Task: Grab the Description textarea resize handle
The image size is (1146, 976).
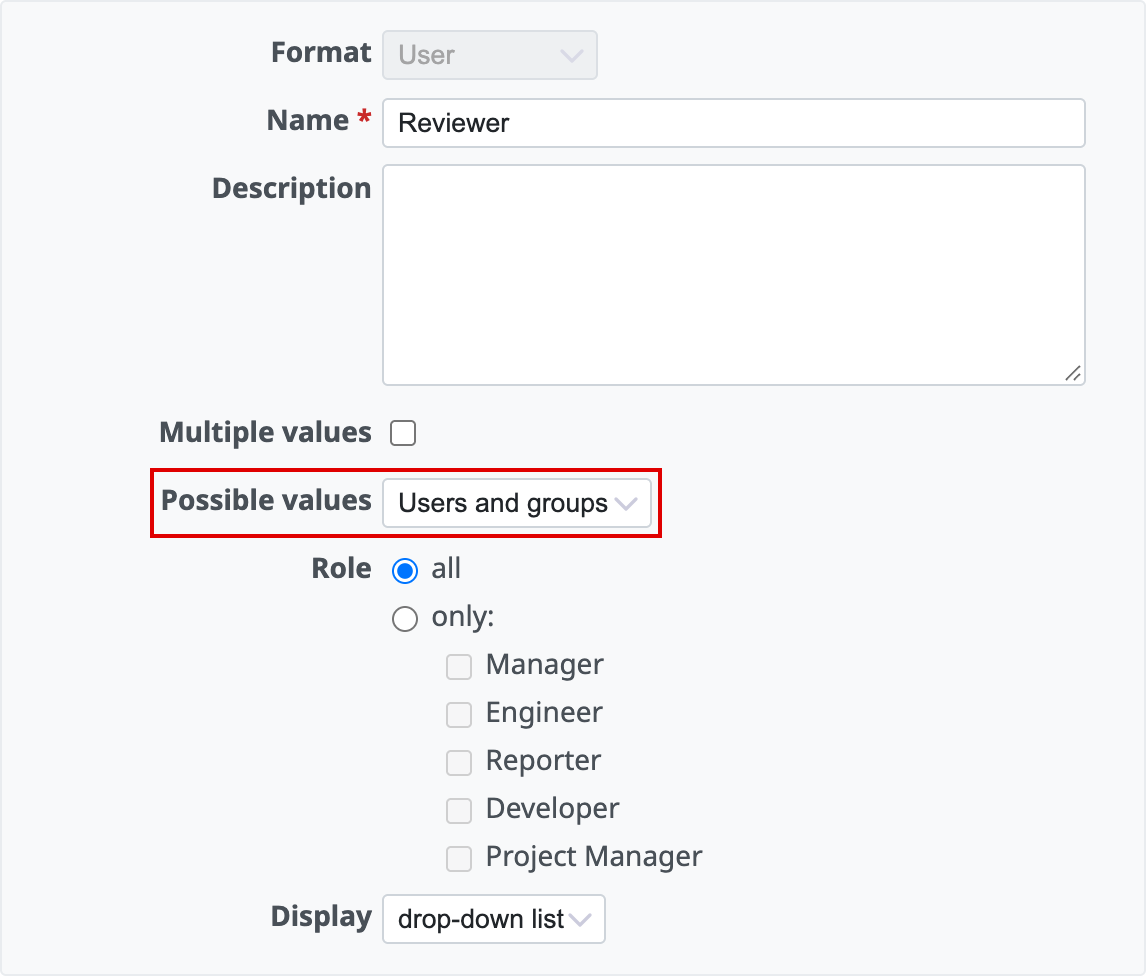Action: pos(1073,374)
